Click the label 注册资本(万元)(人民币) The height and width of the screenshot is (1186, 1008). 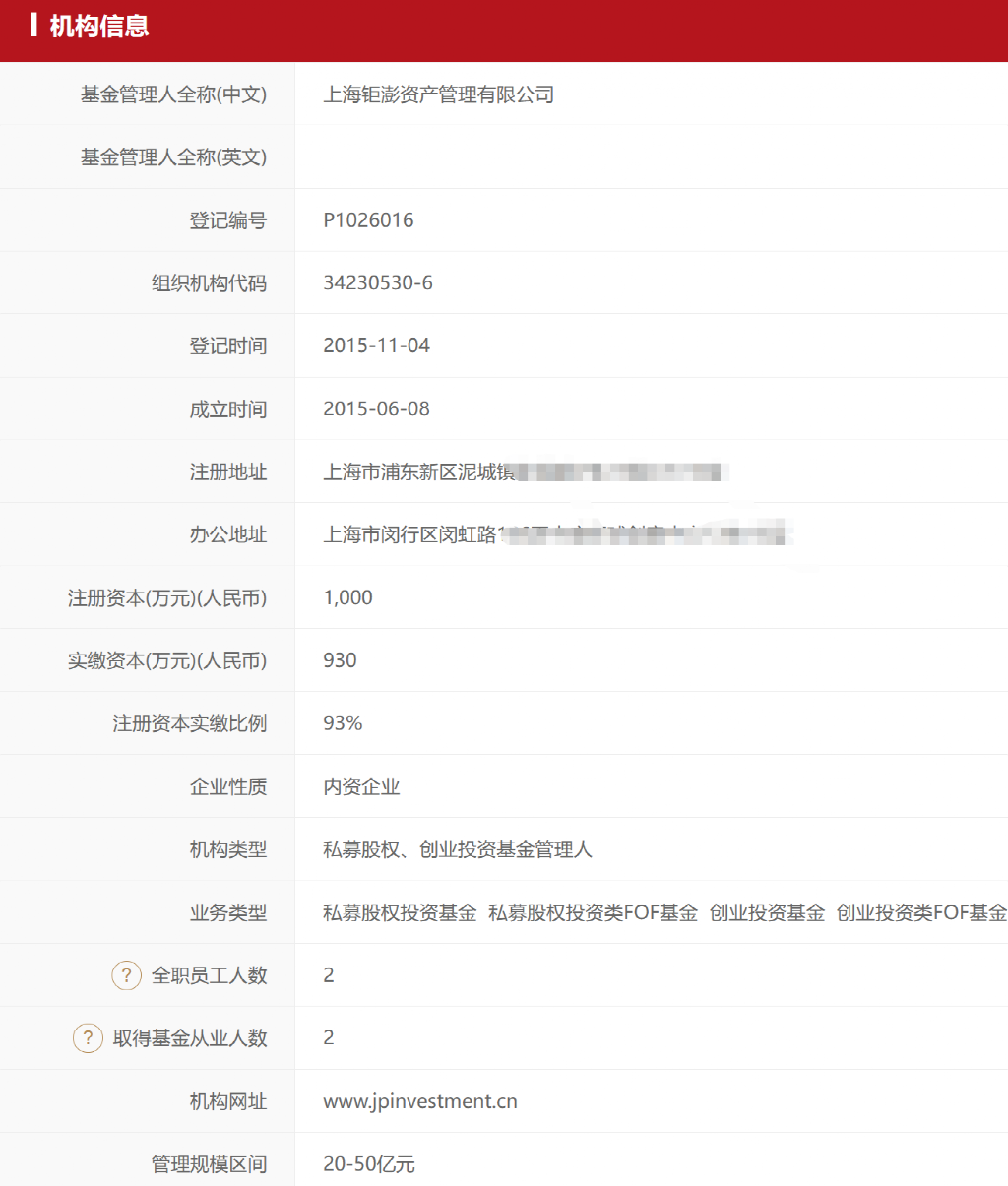click(x=167, y=598)
